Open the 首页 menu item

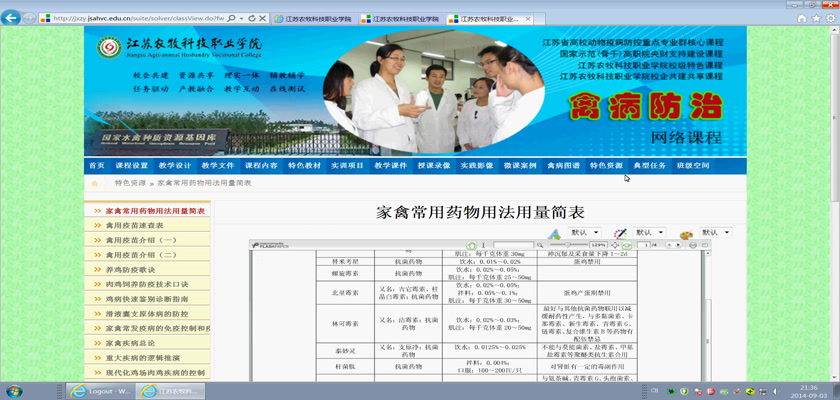point(96,166)
